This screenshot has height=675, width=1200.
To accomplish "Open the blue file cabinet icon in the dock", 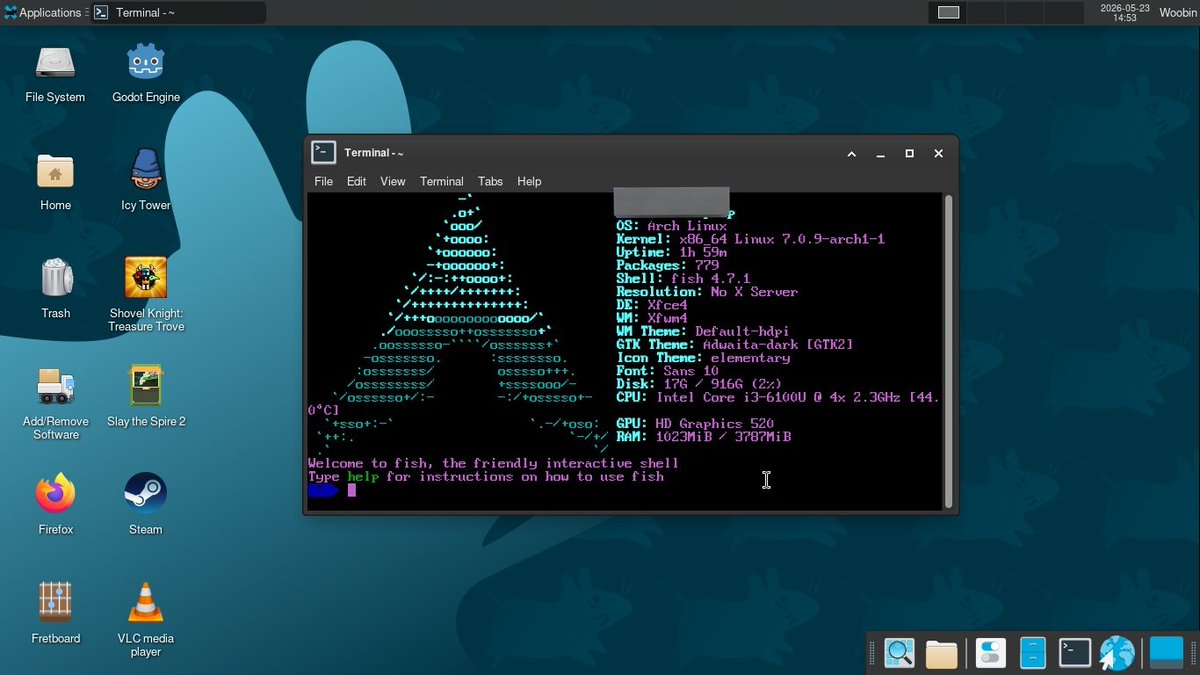I will [1033, 653].
